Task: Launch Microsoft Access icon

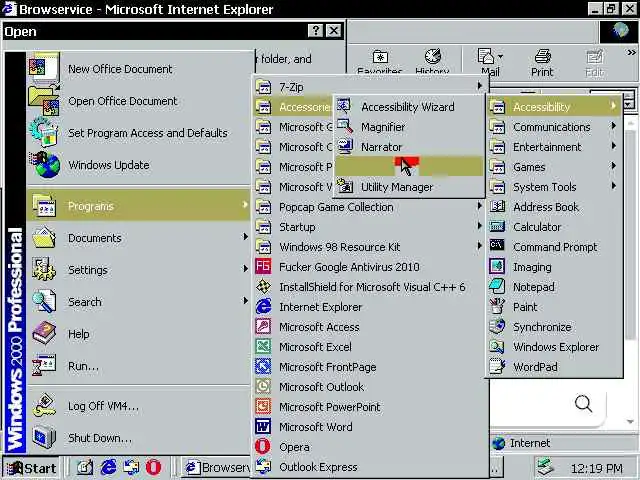Action: pos(263,327)
